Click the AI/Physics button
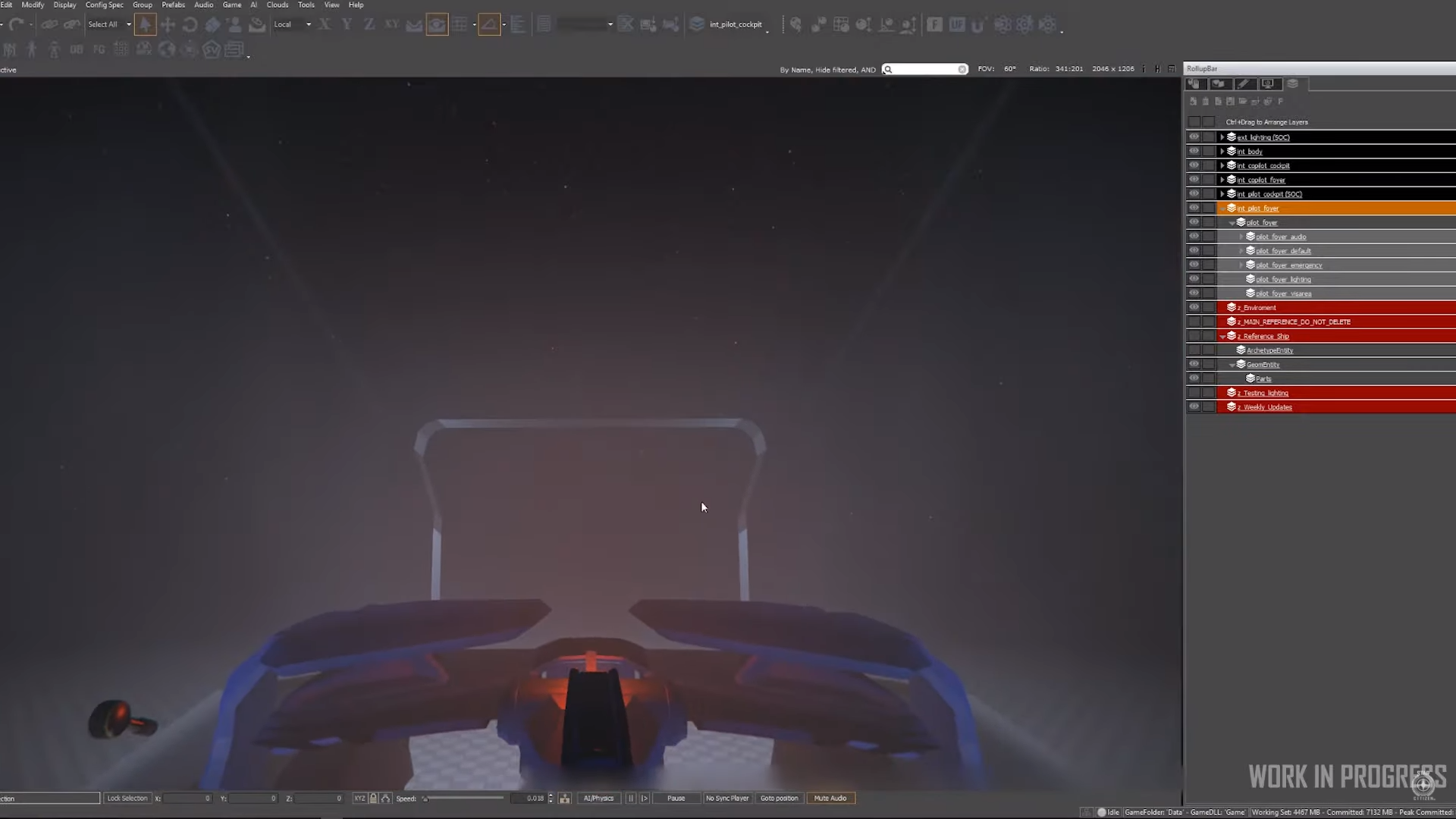 [x=598, y=798]
